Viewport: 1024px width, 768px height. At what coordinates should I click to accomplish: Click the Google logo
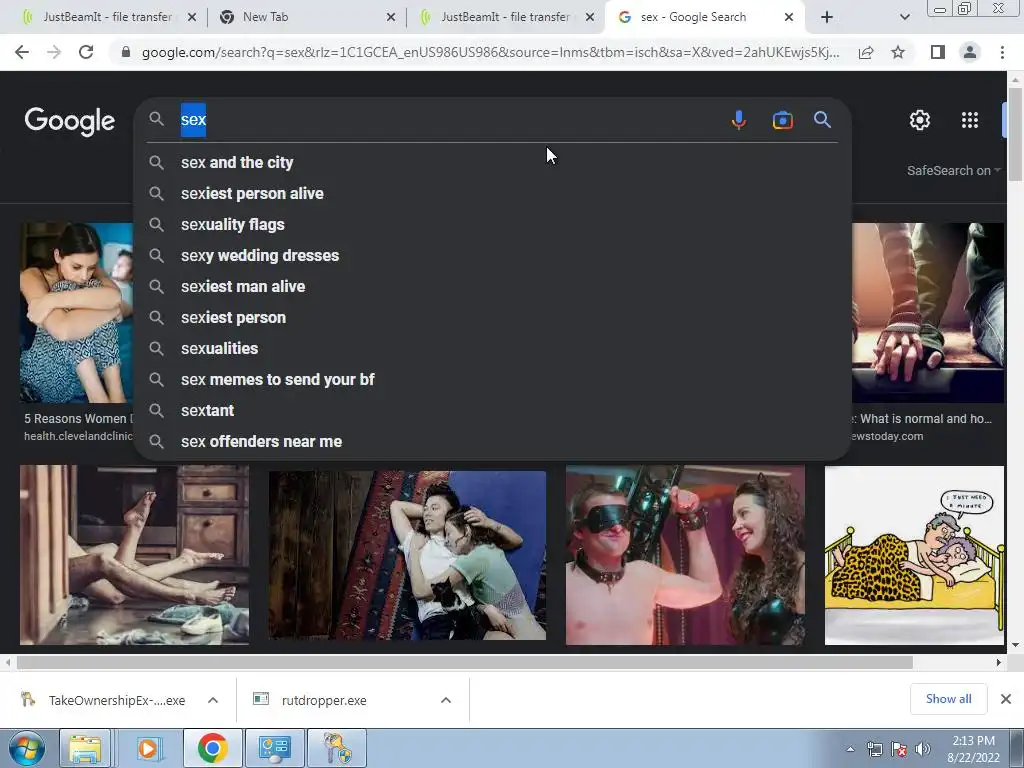coord(70,121)
